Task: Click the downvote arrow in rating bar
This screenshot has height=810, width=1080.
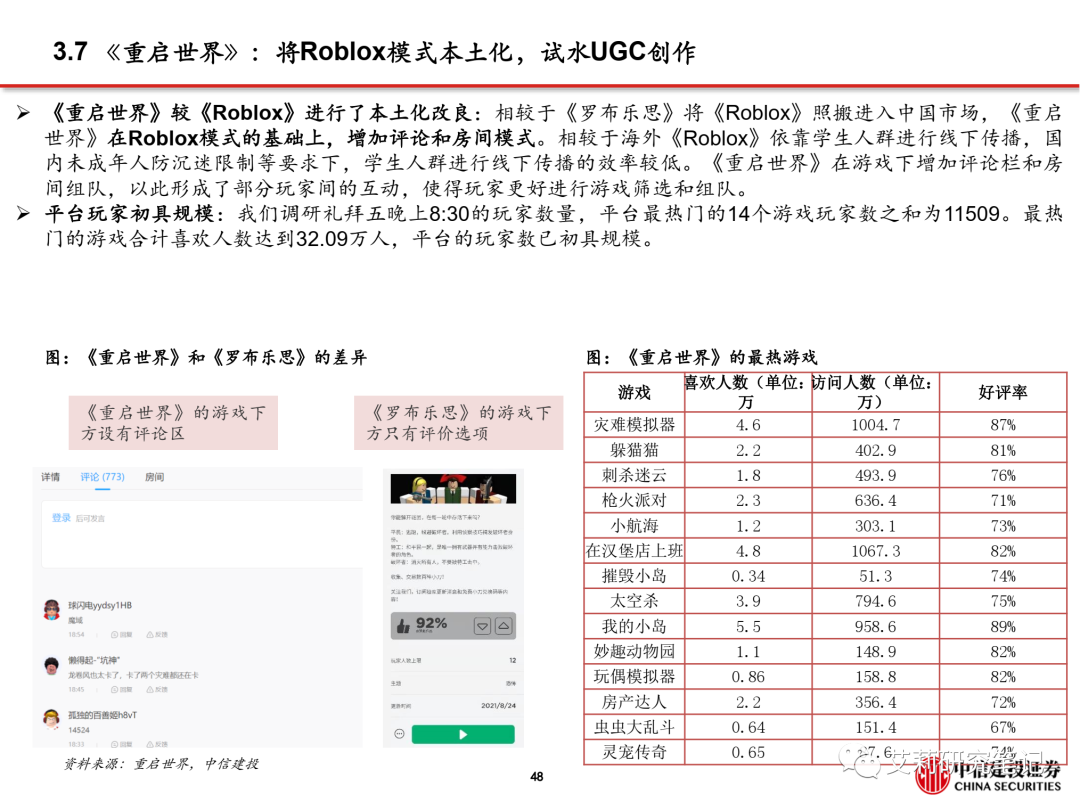Action: pyautogui.click(x=483, y=626)
